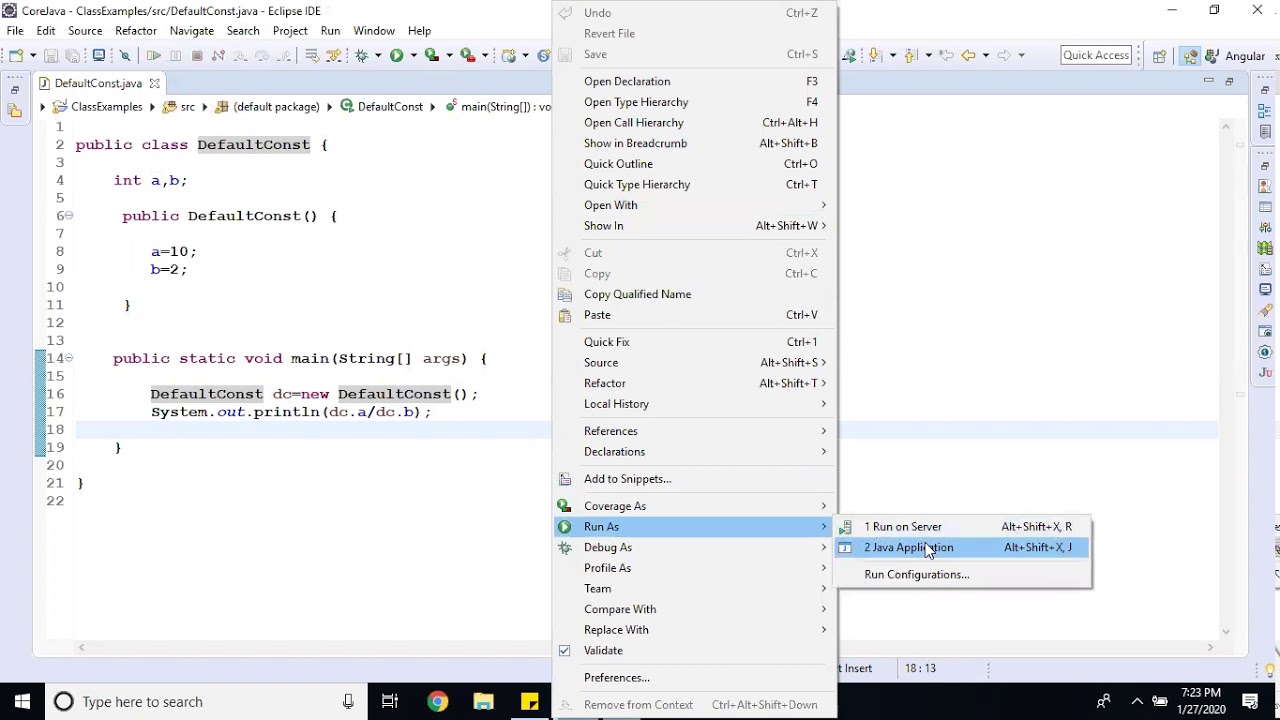The width and height of the screenshot is (1280, 720).
Task: Choose Open Declaration from context menu
Action: click(x=694, y=81)
